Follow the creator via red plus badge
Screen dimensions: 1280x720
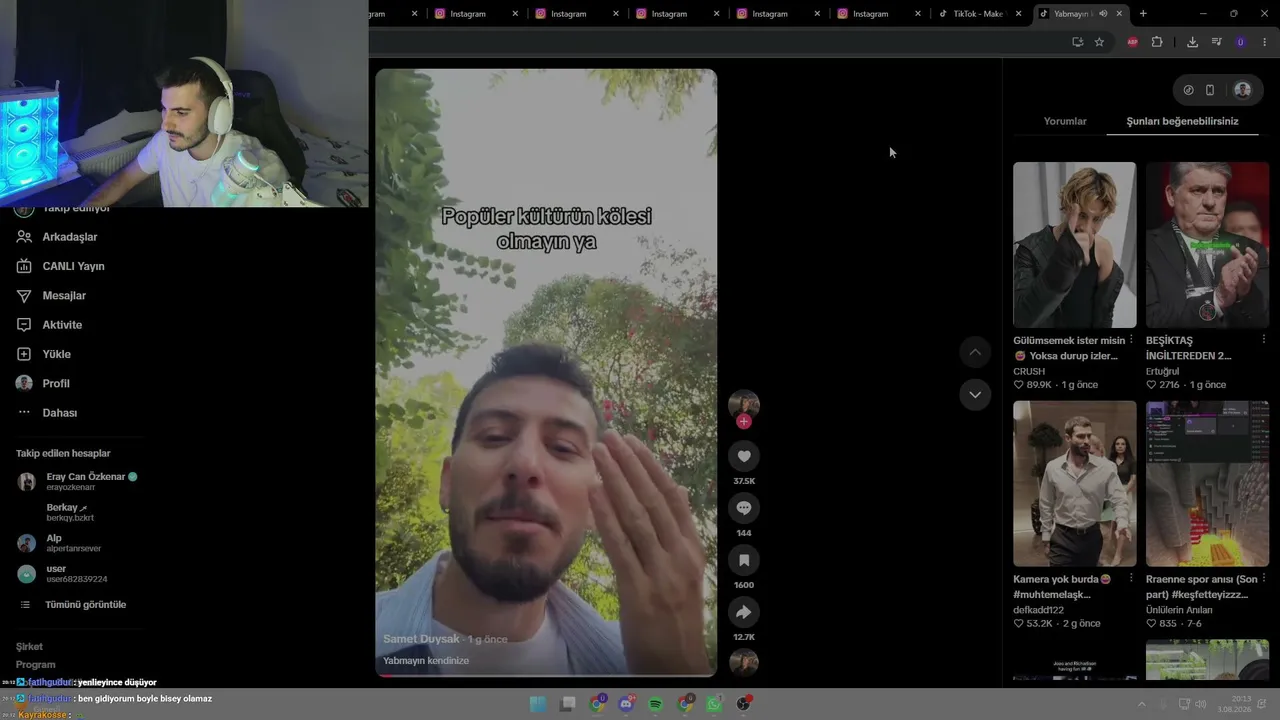743,422
